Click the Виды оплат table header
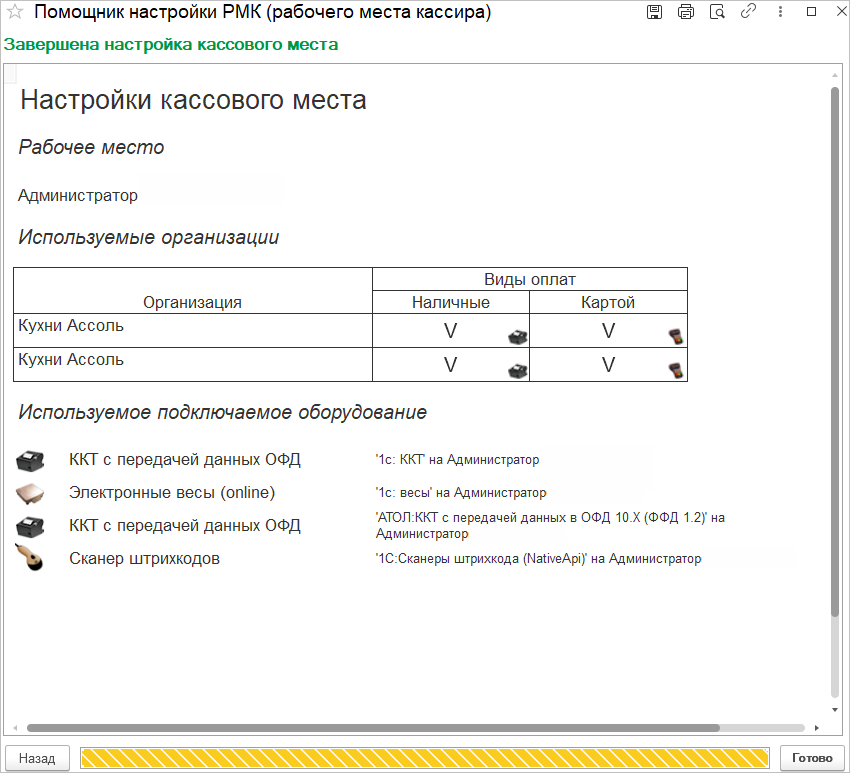The height and width of the screenshot is (773, 850). (x=530, y=279)
